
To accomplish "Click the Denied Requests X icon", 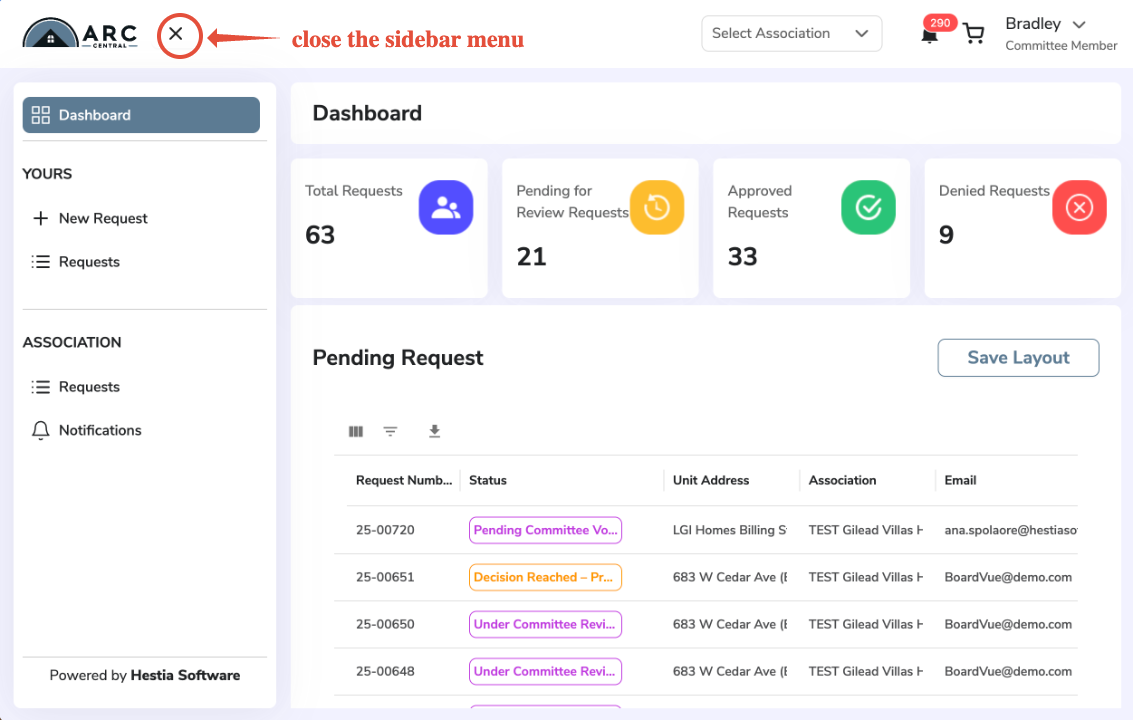I will tap(1080, 207).
